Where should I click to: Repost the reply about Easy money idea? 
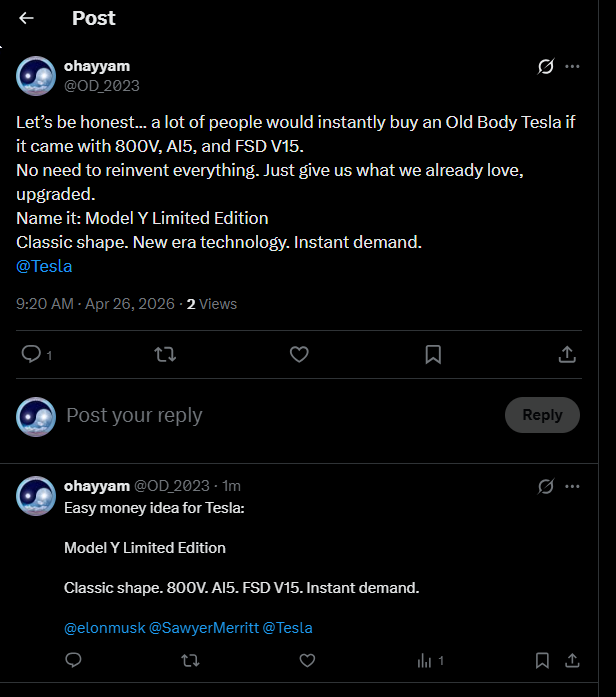[190, 660]
